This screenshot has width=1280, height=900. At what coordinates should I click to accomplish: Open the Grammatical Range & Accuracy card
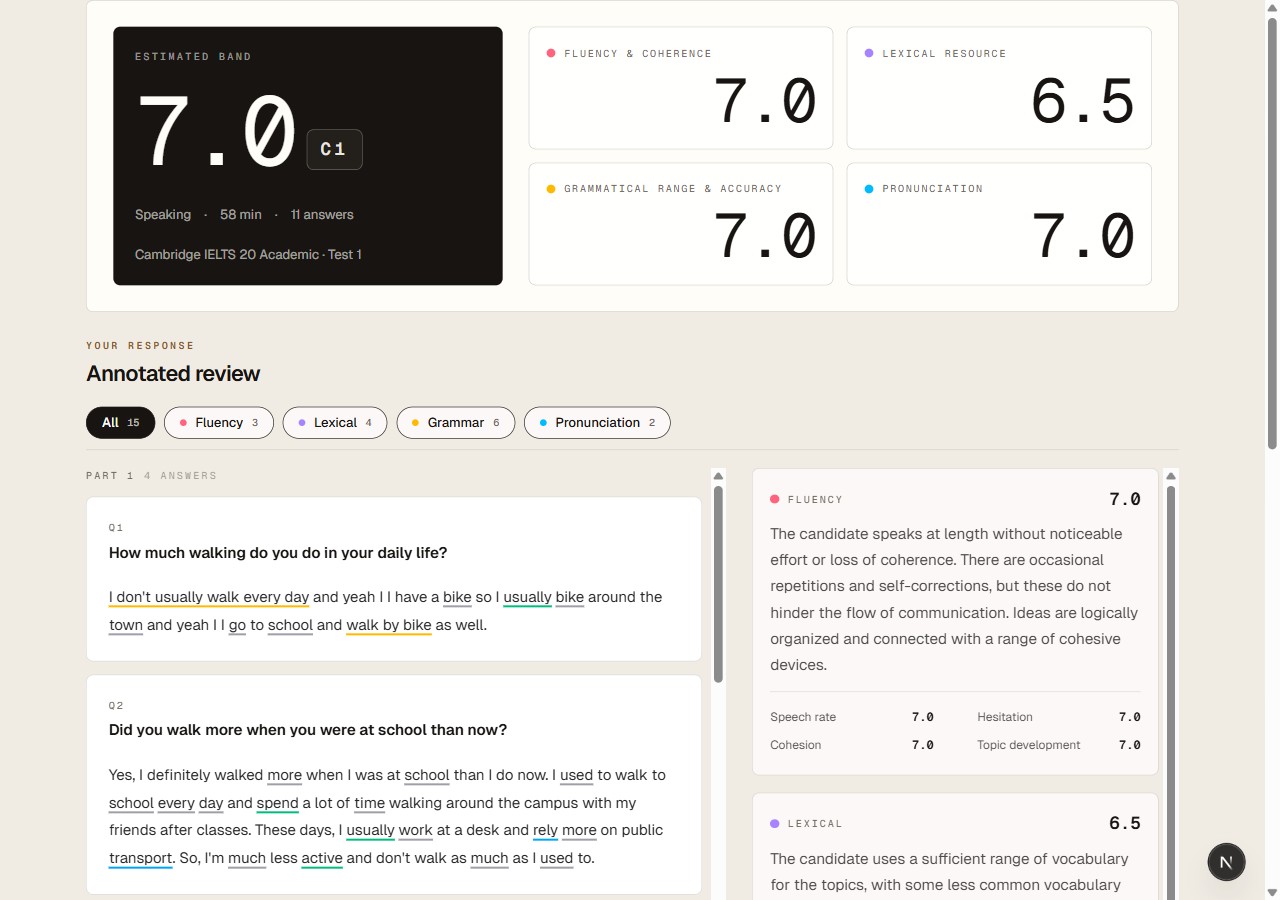681,224
